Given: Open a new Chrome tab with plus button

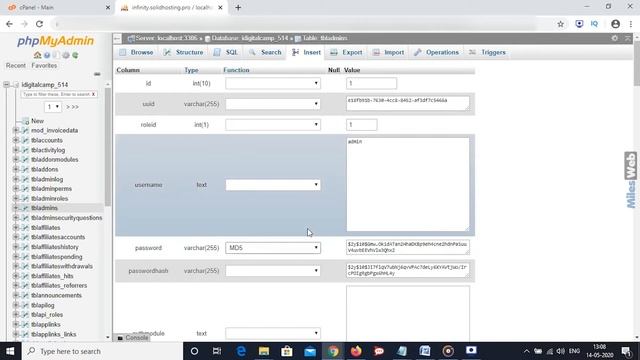Looking at the screenshot, I should coord(238,7).
